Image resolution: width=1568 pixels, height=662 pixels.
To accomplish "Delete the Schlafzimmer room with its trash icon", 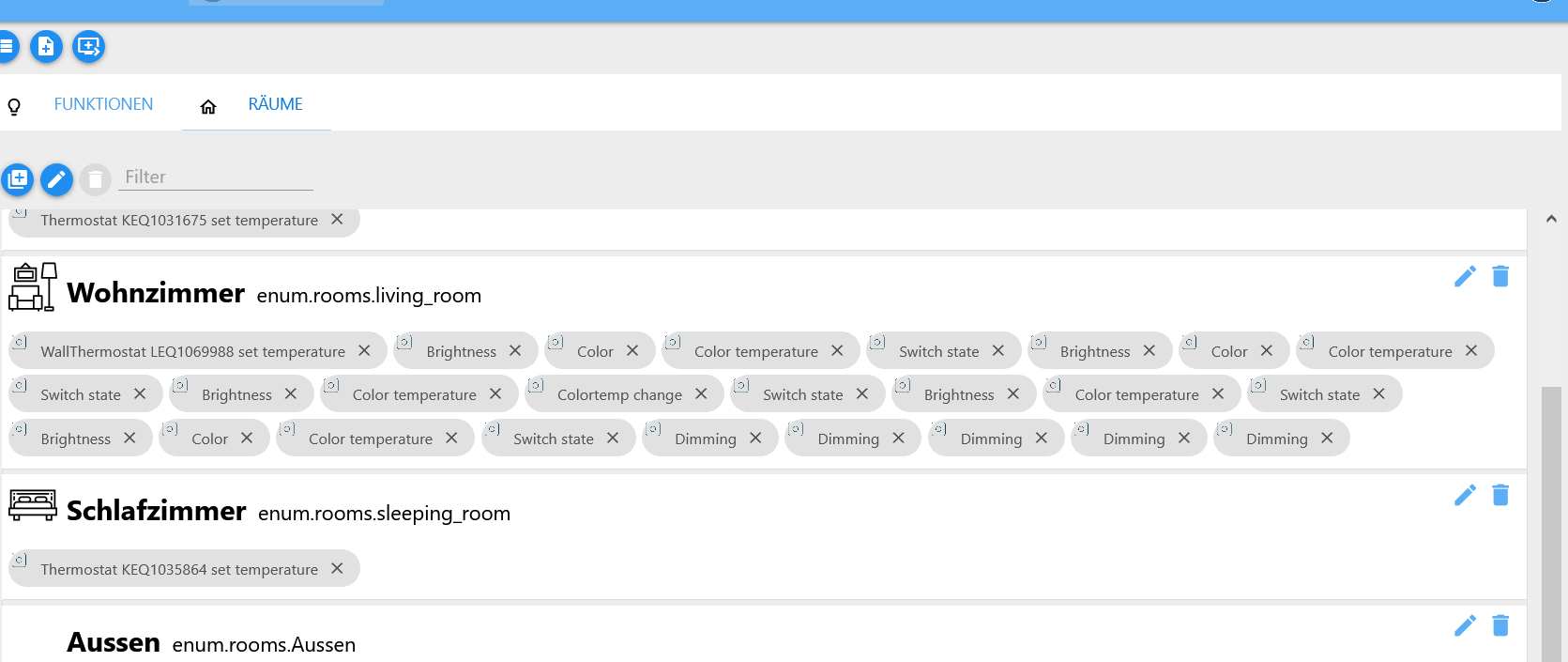I will tap(1500, 495).
